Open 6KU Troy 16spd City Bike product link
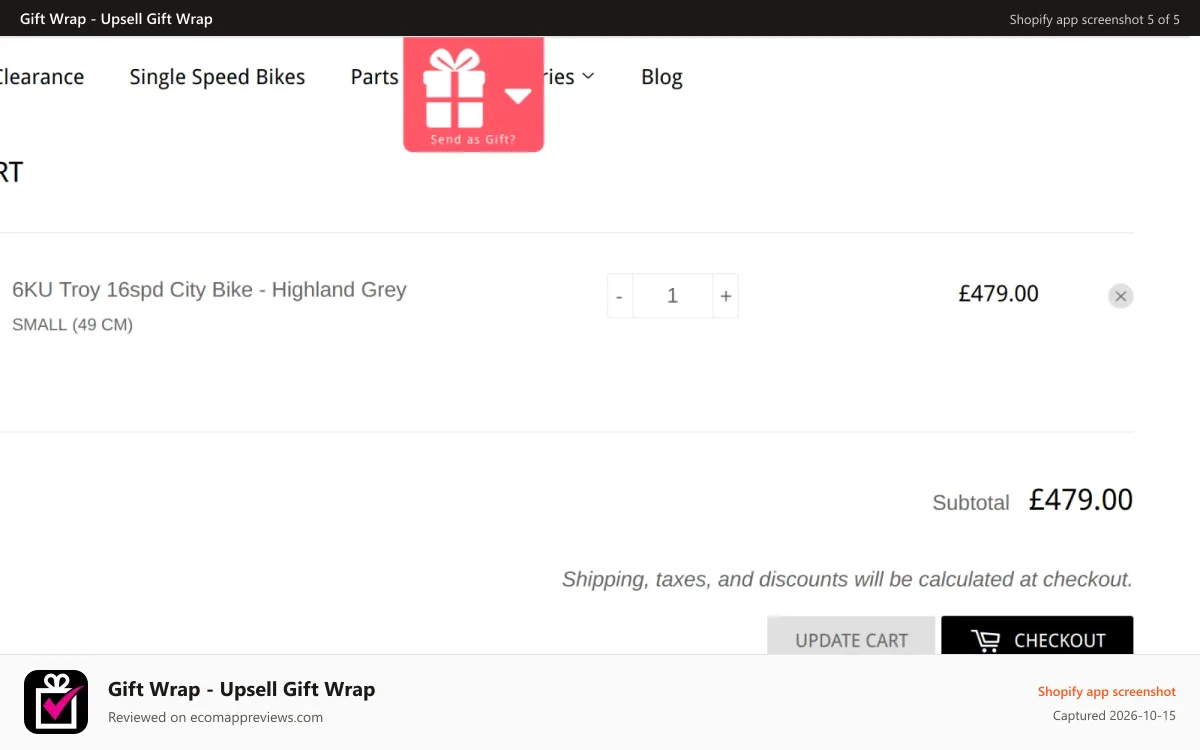This screenshot has width=1200, height=750. [x=209, y=290]
